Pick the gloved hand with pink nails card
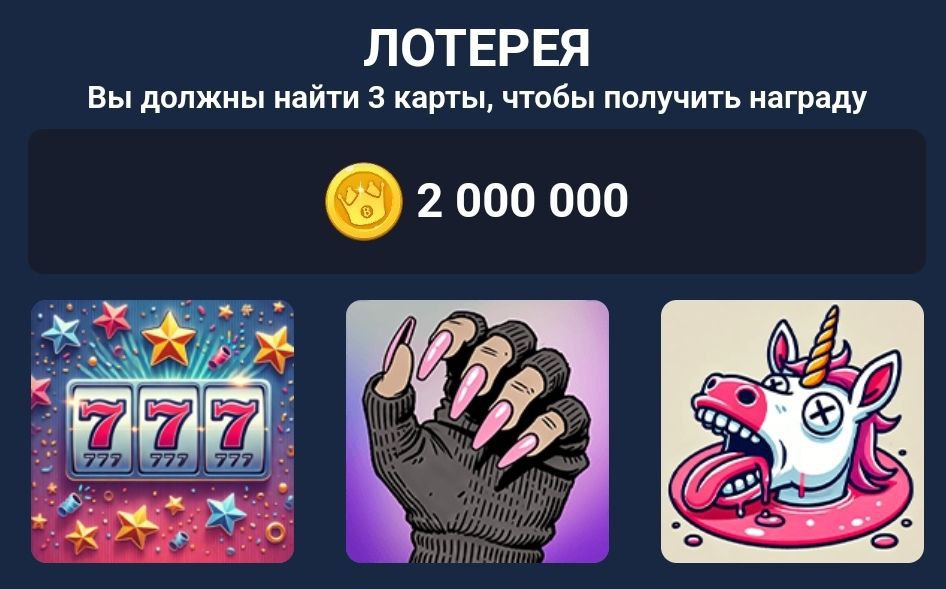 click(477, 431)
